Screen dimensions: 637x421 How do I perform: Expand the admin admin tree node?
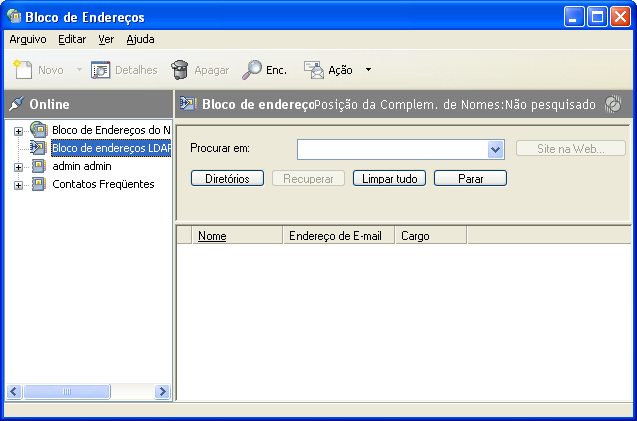coord(18,167)
